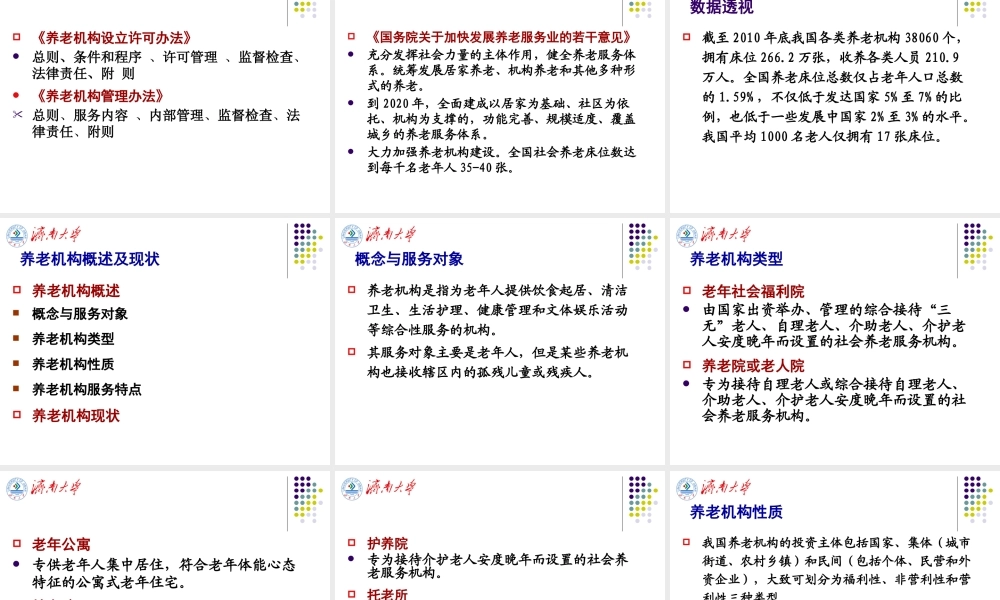Click the slide title 养老机构概述及现状
Viewport: 1000px width, 600px height.
pyautogui.click(x=89, y=259)
